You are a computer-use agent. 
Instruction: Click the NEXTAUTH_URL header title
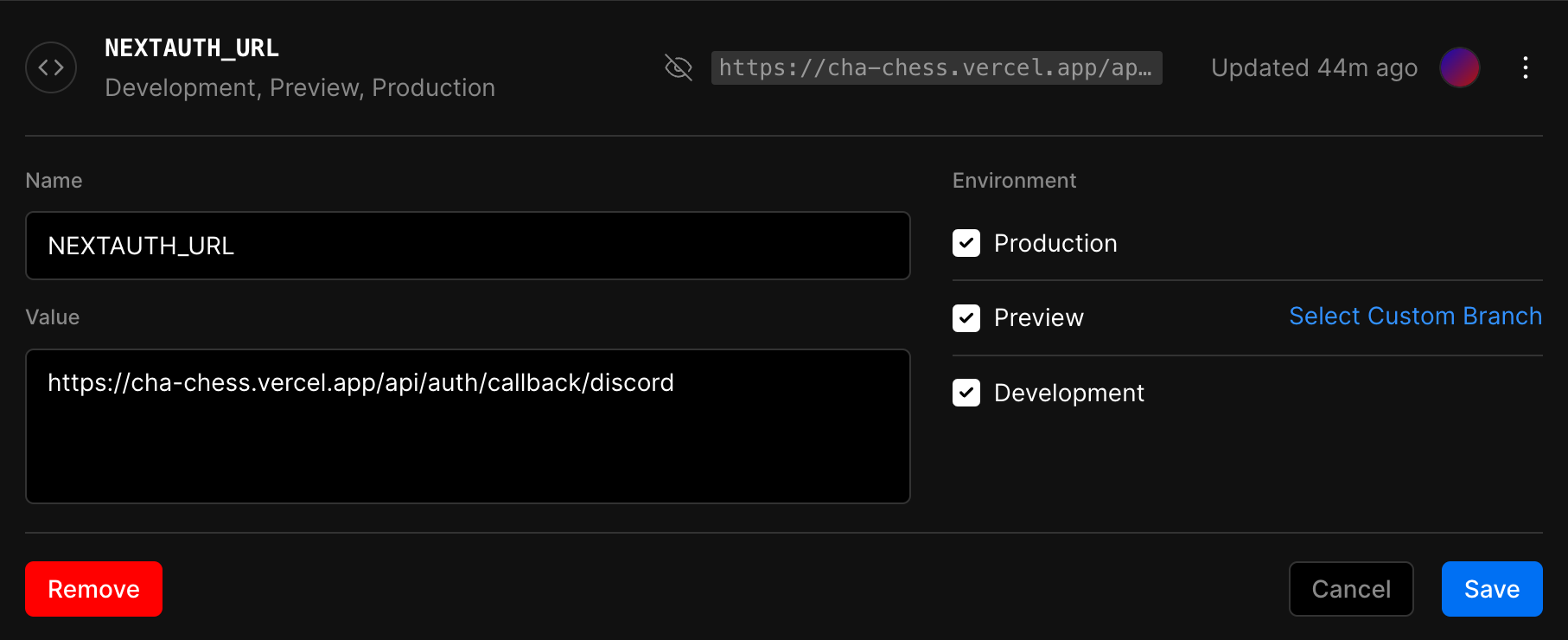coord(192,48)
